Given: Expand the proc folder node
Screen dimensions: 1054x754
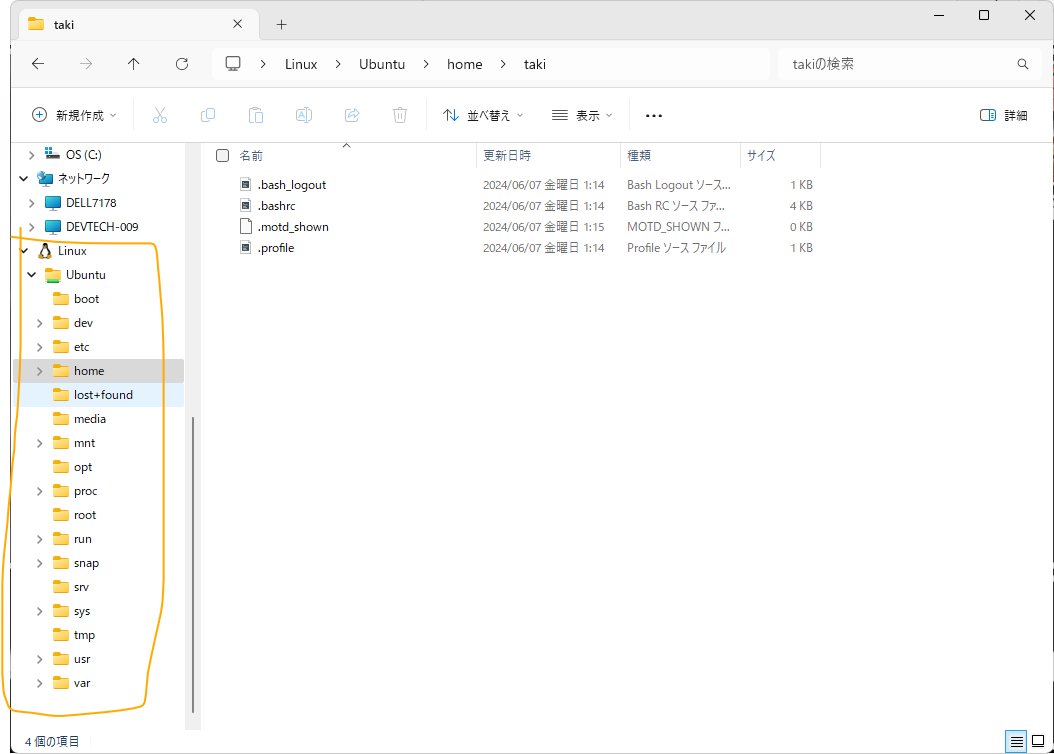Looking at the screenshot, I should [x=40, y=491].
